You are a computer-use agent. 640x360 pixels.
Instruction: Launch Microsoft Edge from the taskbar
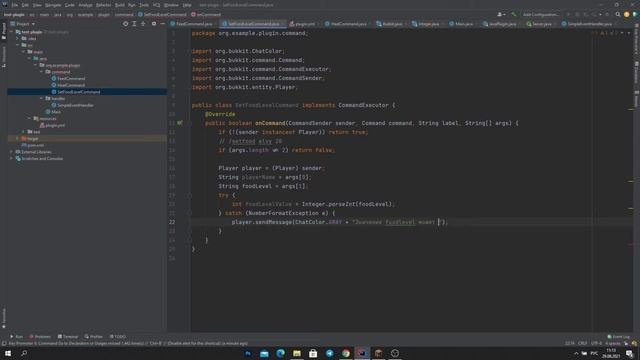pyautogui.click(x=280, y=353)
